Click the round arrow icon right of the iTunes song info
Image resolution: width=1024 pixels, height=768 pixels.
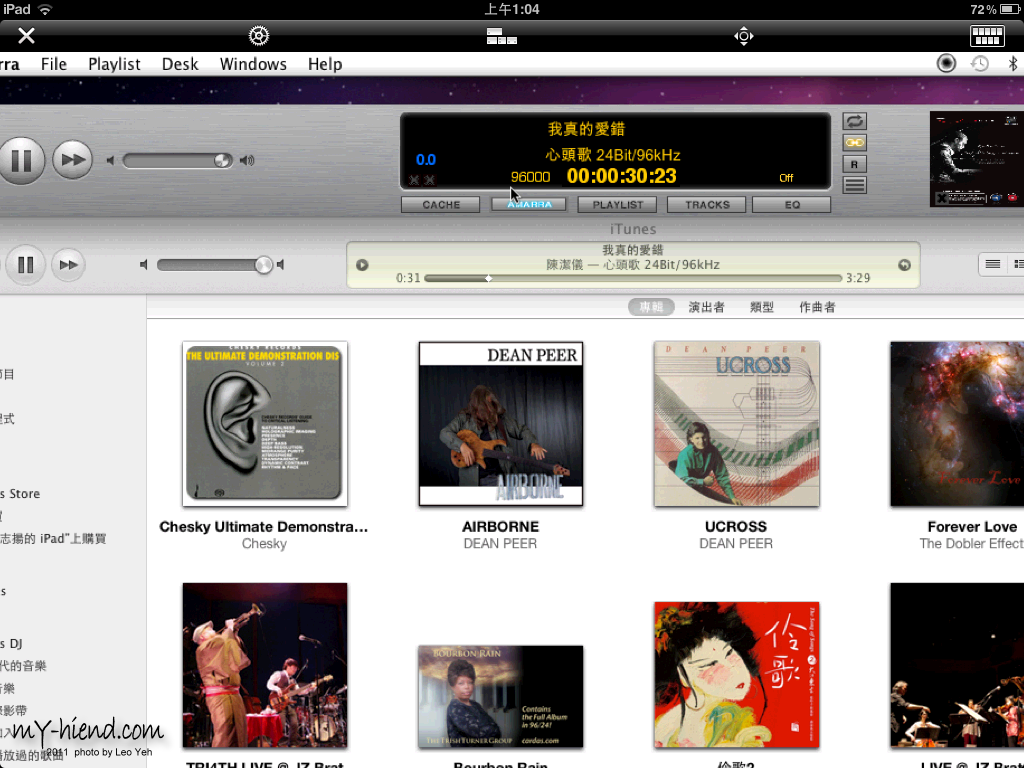[x=904, y=265]
